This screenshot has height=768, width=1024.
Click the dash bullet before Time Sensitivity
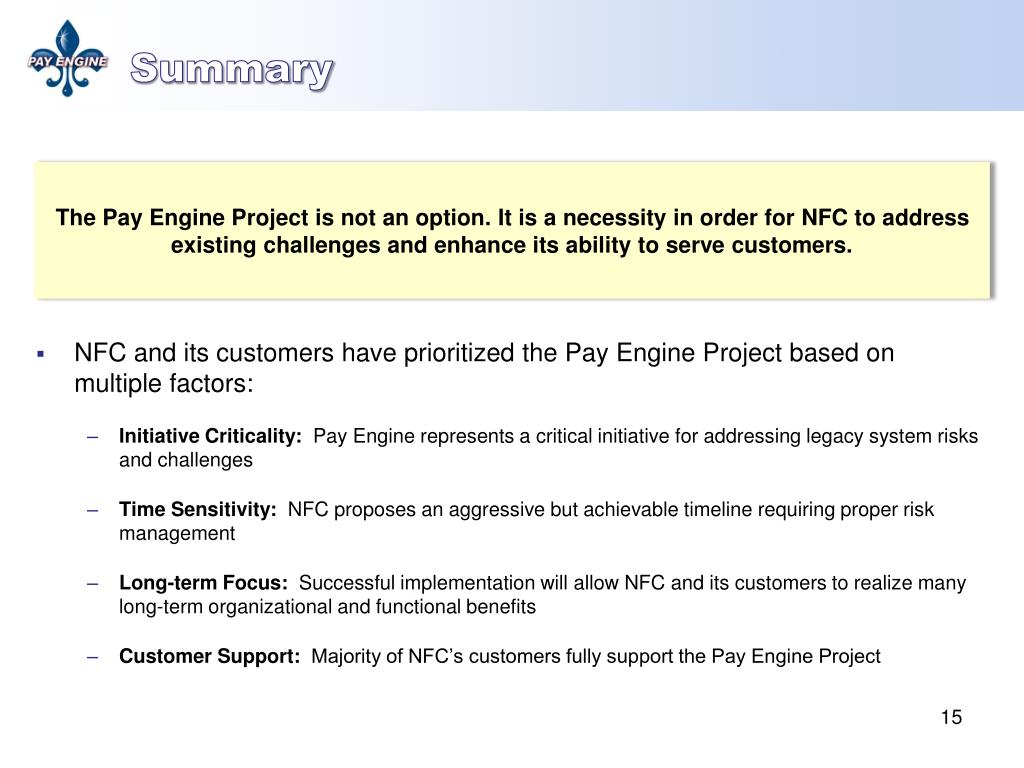(x=92, y=510)
